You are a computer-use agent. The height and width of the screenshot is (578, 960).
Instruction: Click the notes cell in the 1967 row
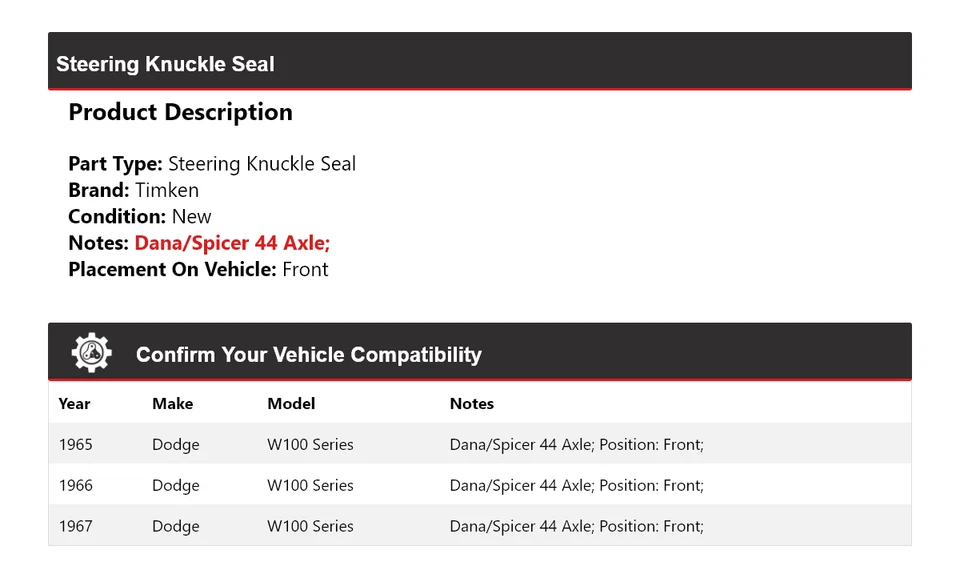576,526
